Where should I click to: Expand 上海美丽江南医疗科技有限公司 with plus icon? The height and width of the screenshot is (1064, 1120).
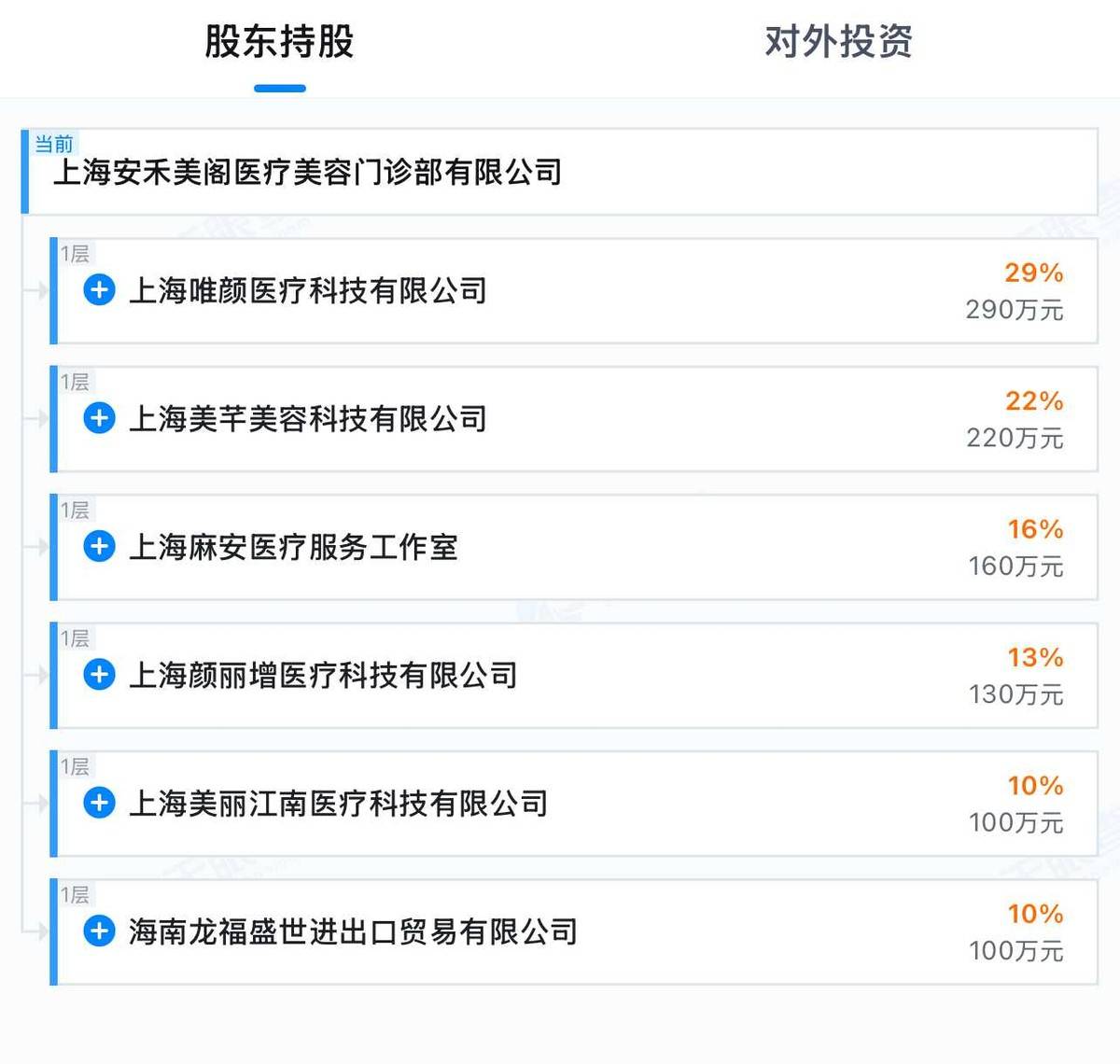(x=98, y=803)
